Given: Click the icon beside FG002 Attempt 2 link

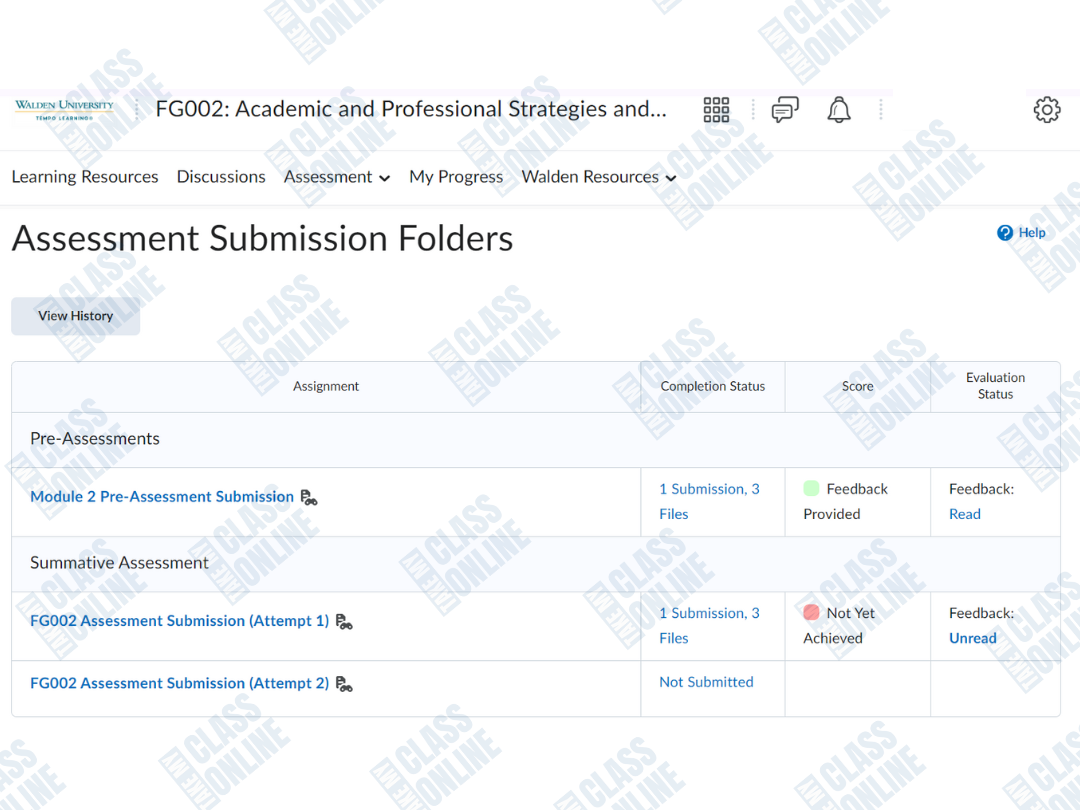Looking at the screenshot, I should [x=344, y=683].
